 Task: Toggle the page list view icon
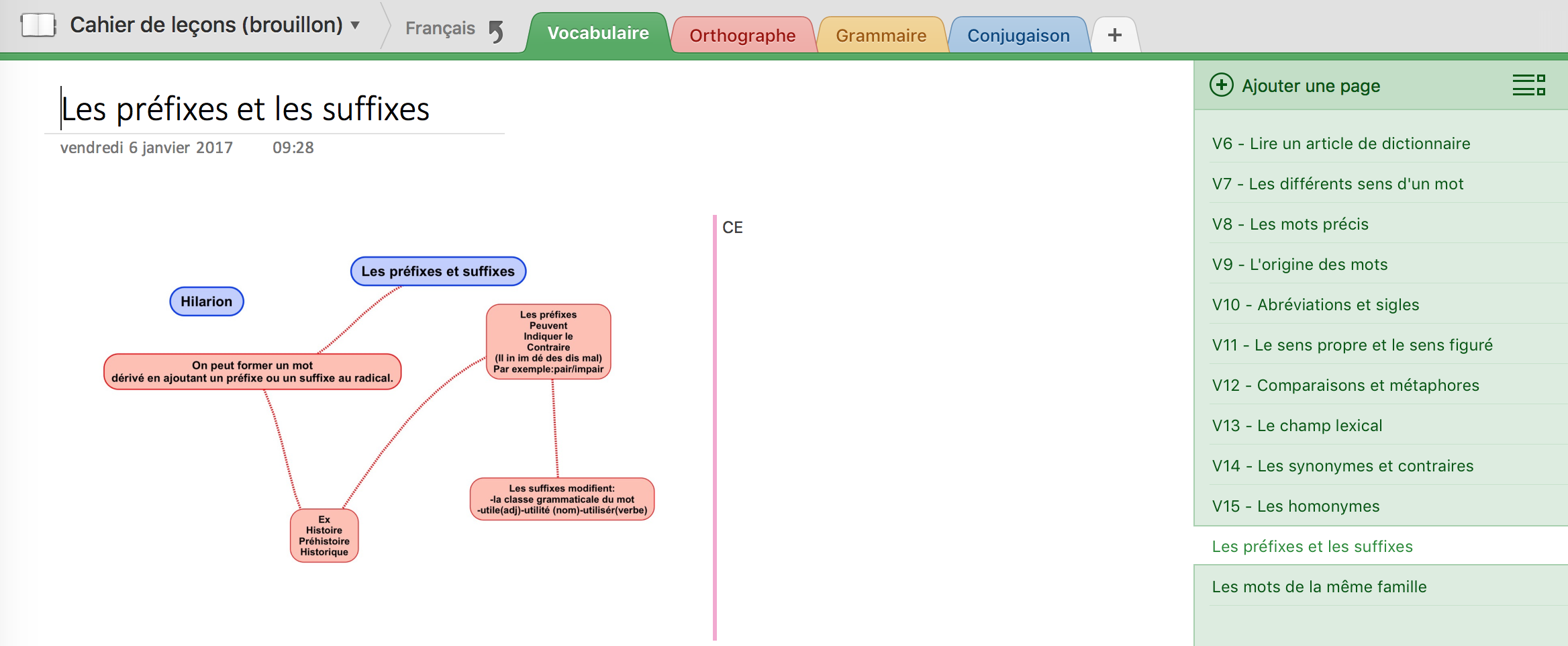point(1528,85)
